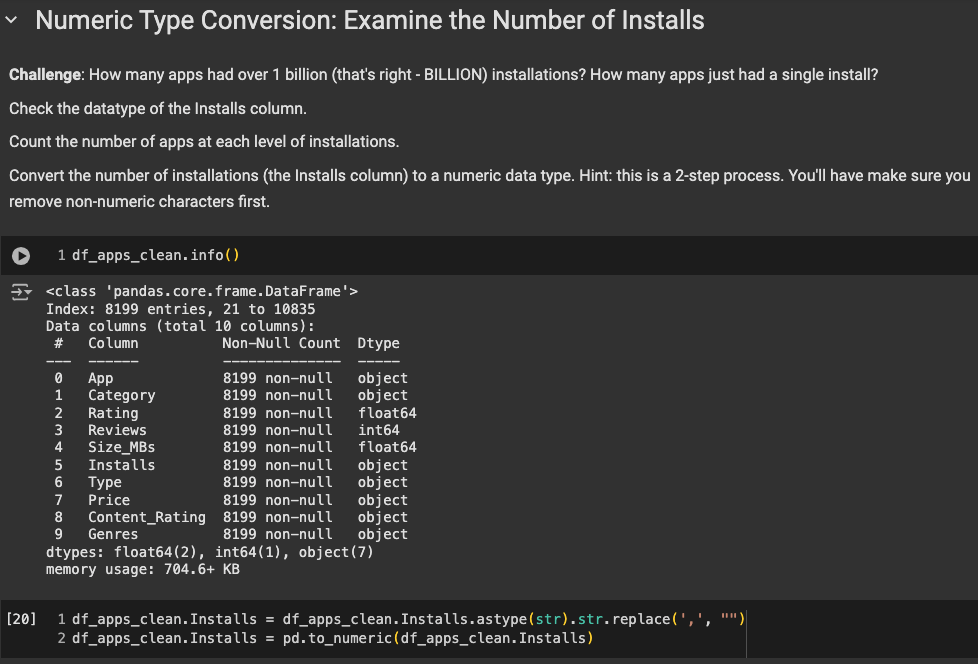
Task: Click the Dtype column header
Action: click(x=379, y=343)
